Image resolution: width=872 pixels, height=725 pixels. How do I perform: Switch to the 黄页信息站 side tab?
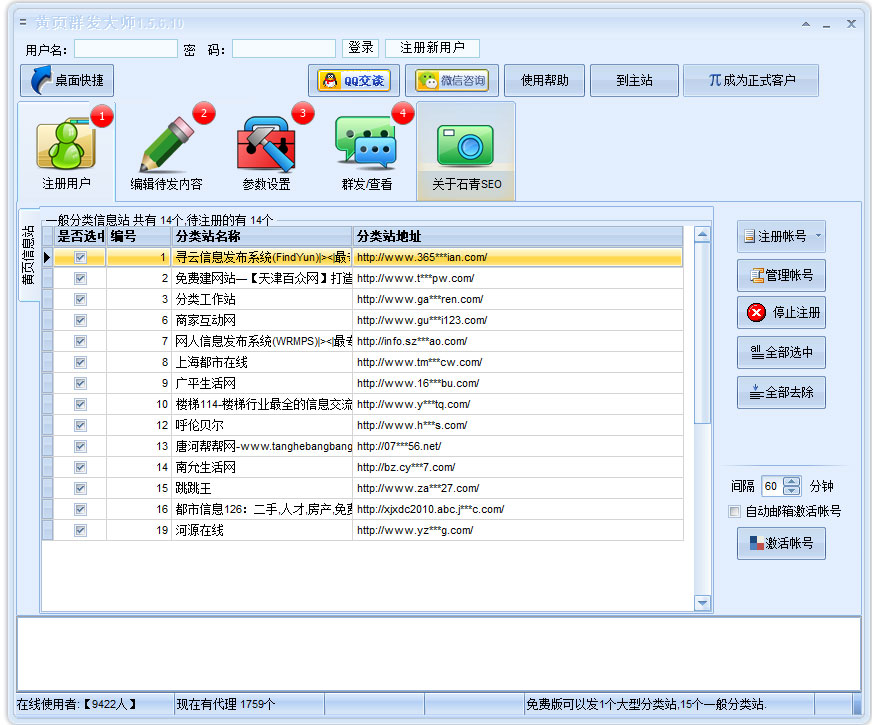(29, 256)
